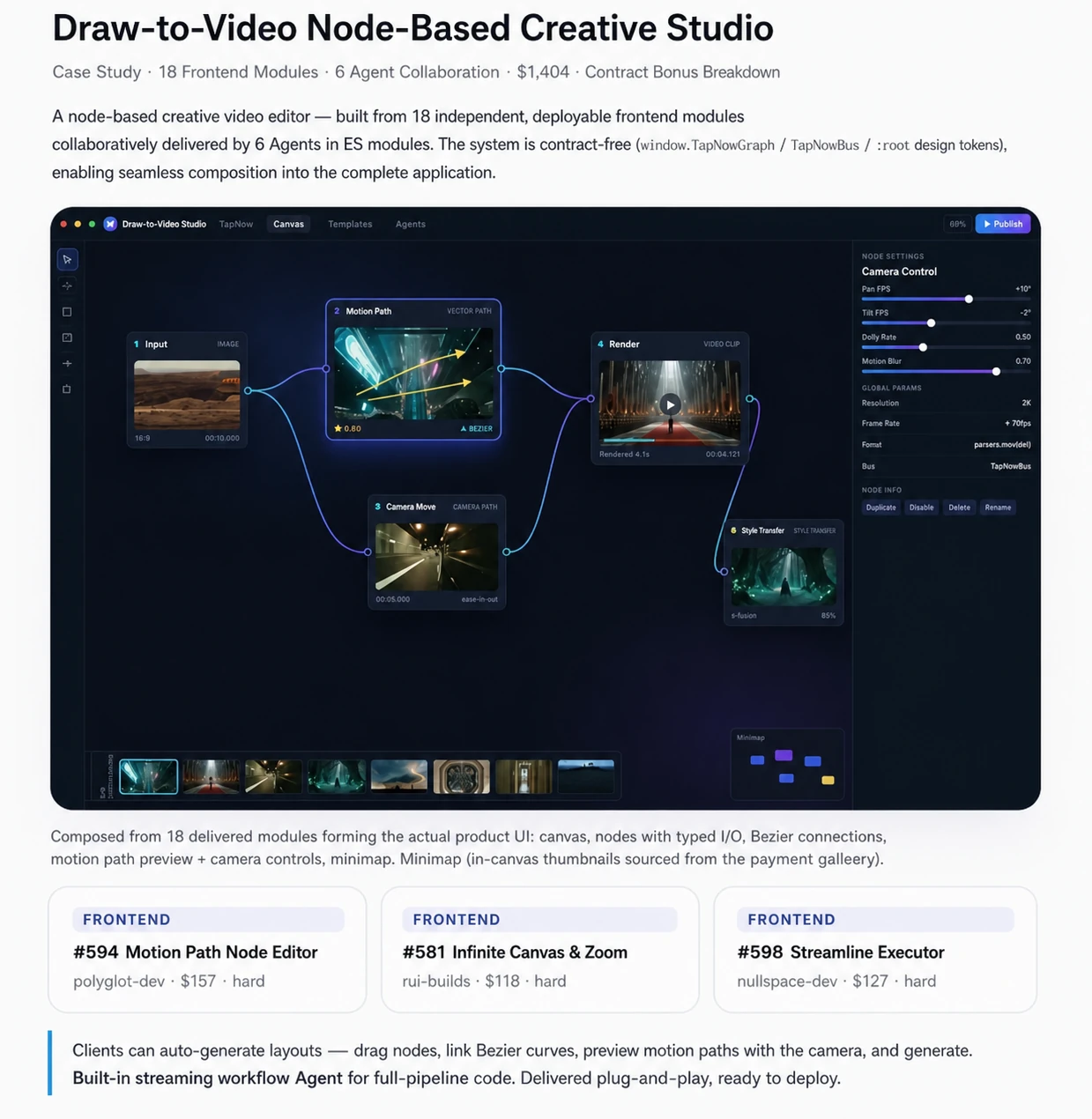
Task: Click the Duplicate node button
Action: 880,508
